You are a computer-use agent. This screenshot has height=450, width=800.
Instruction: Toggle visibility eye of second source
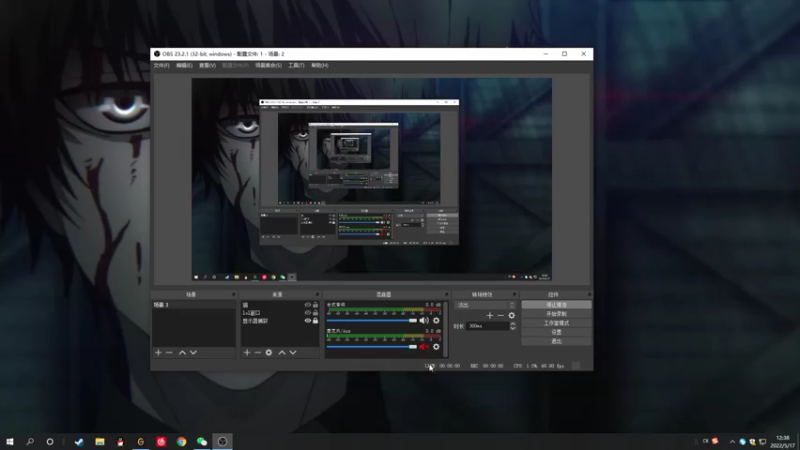[307, 313]
